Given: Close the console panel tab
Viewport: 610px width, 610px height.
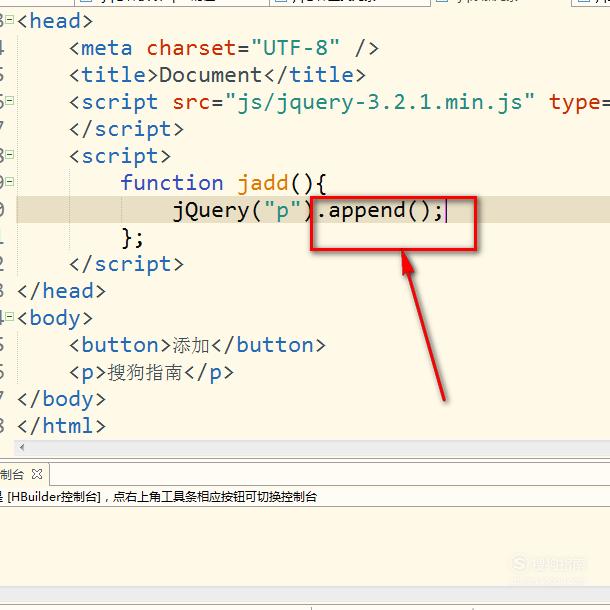Looking at the screenshot, I should (x=37, y=474).
